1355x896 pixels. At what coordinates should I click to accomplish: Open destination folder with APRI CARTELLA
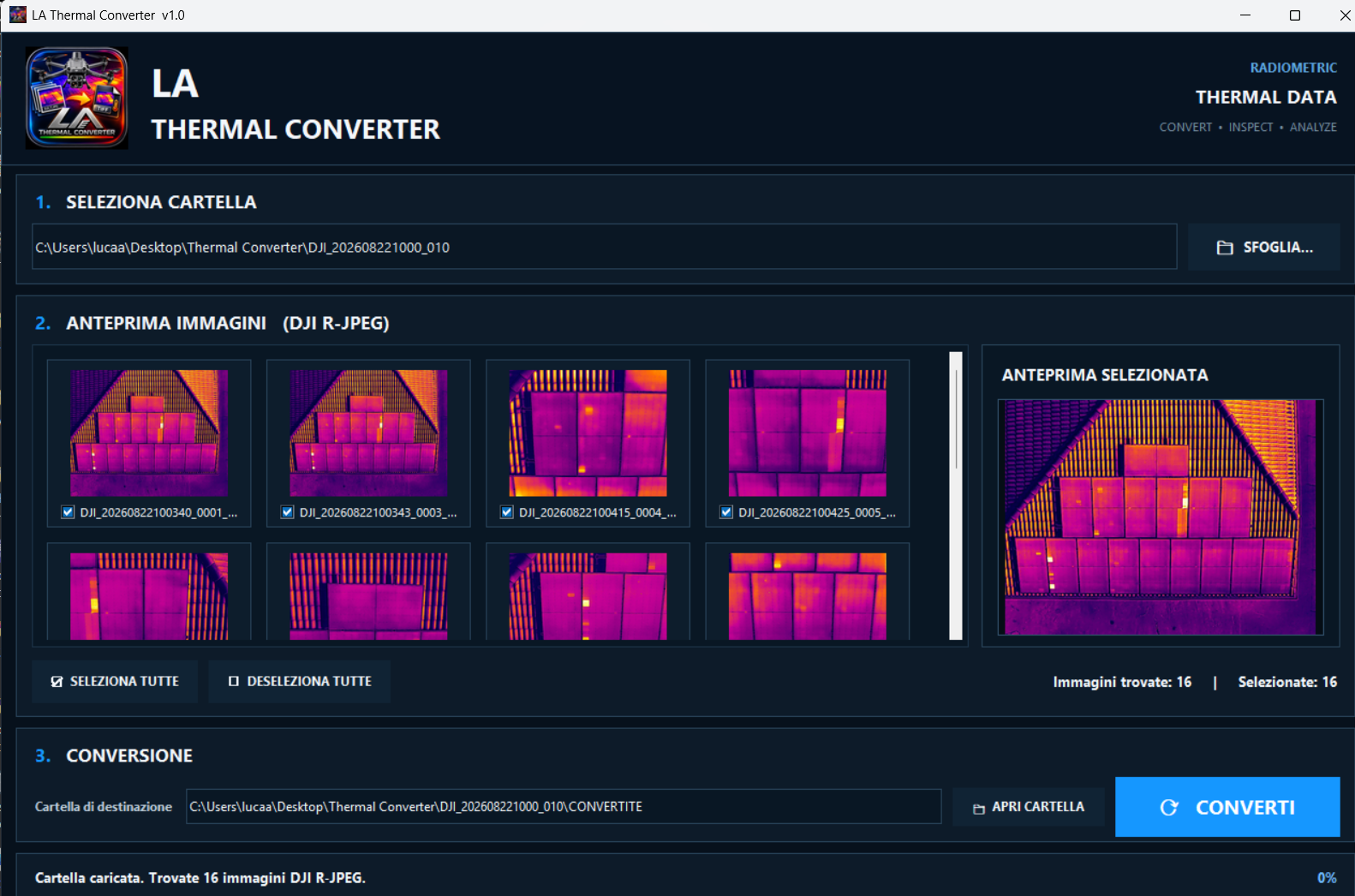click(1028, 807)
